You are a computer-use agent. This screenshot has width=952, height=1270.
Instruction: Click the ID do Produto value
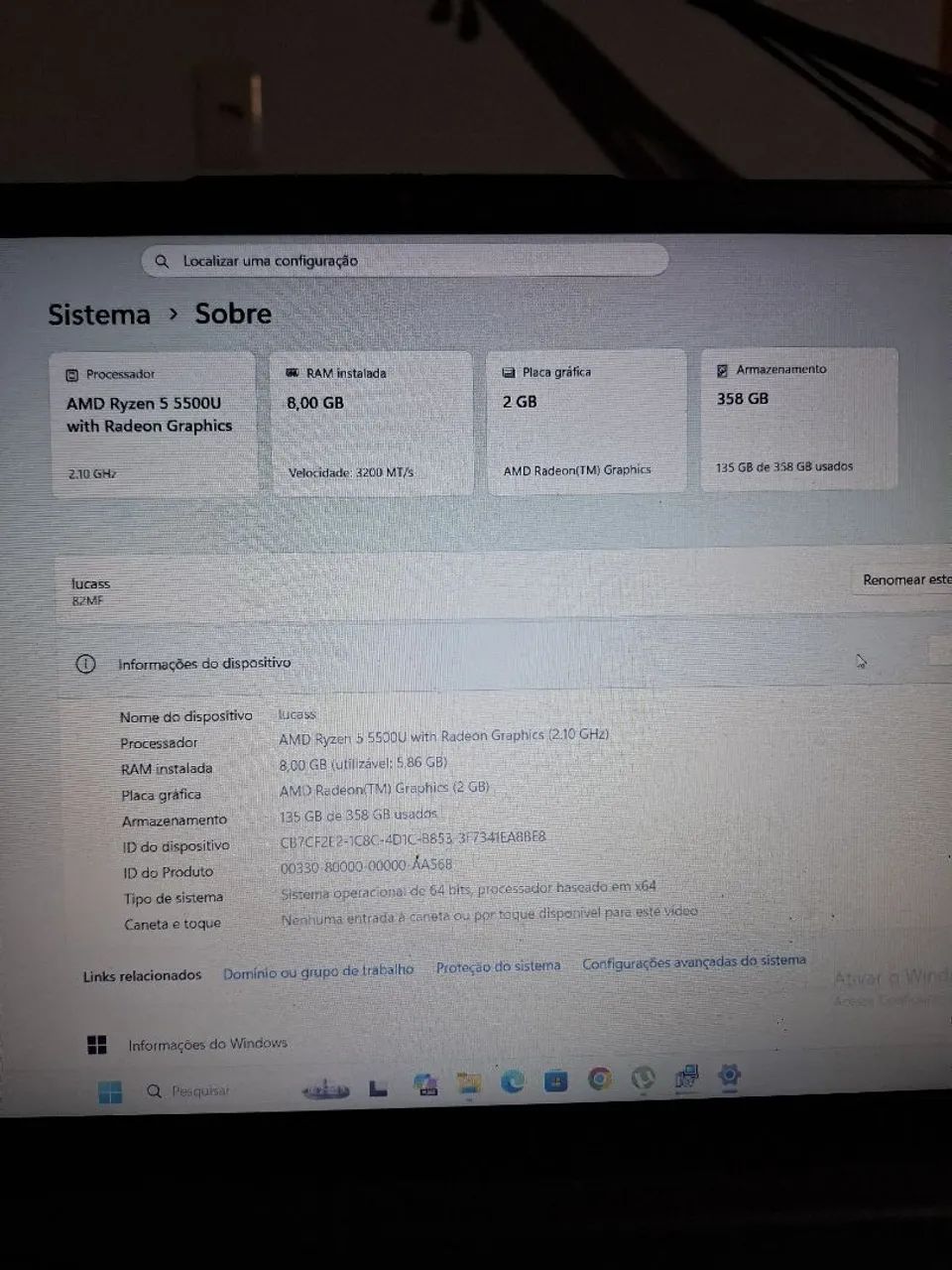tap(366, 865)
